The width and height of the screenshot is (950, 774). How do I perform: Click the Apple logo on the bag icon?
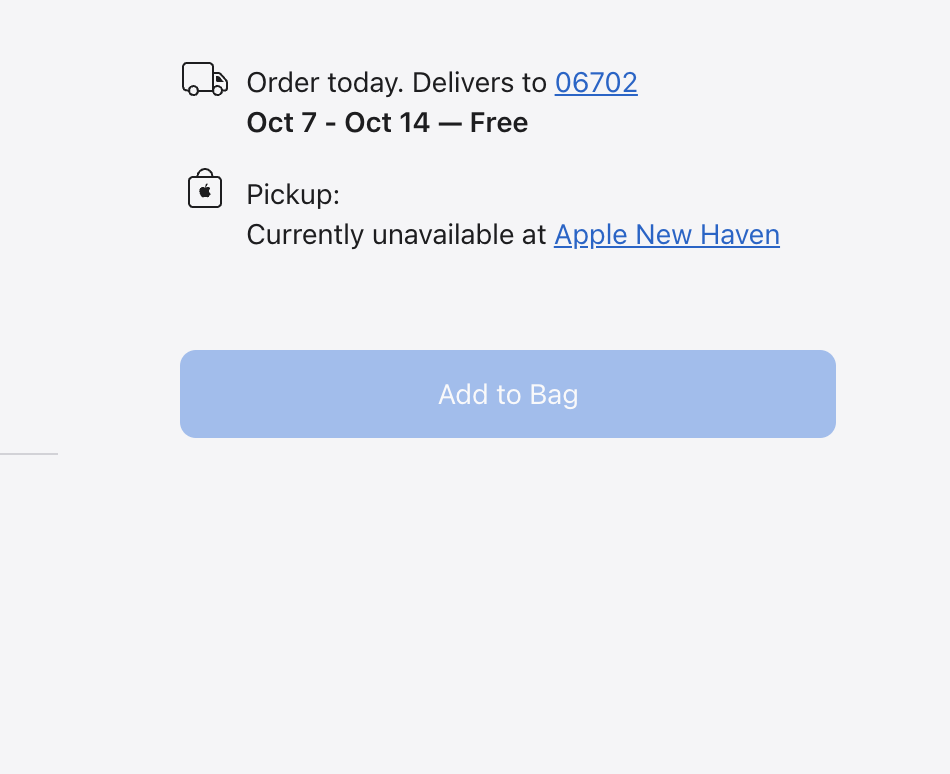point(204,191)
